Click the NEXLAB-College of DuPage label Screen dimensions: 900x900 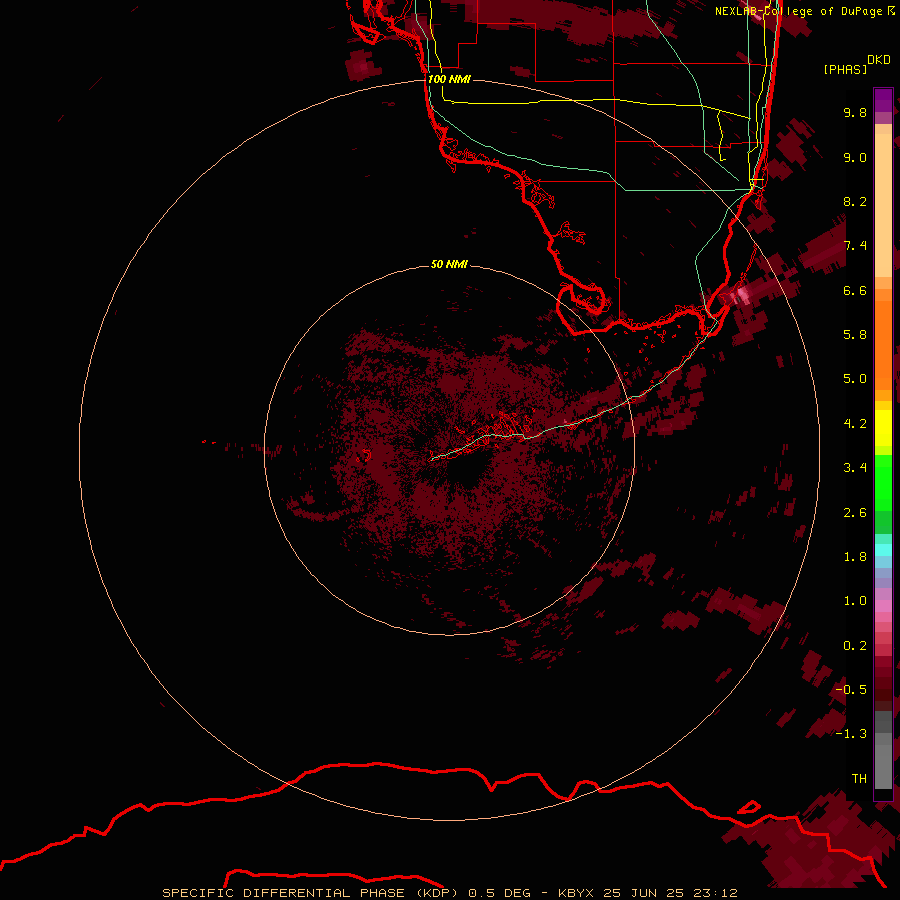(x=798, y=11)
